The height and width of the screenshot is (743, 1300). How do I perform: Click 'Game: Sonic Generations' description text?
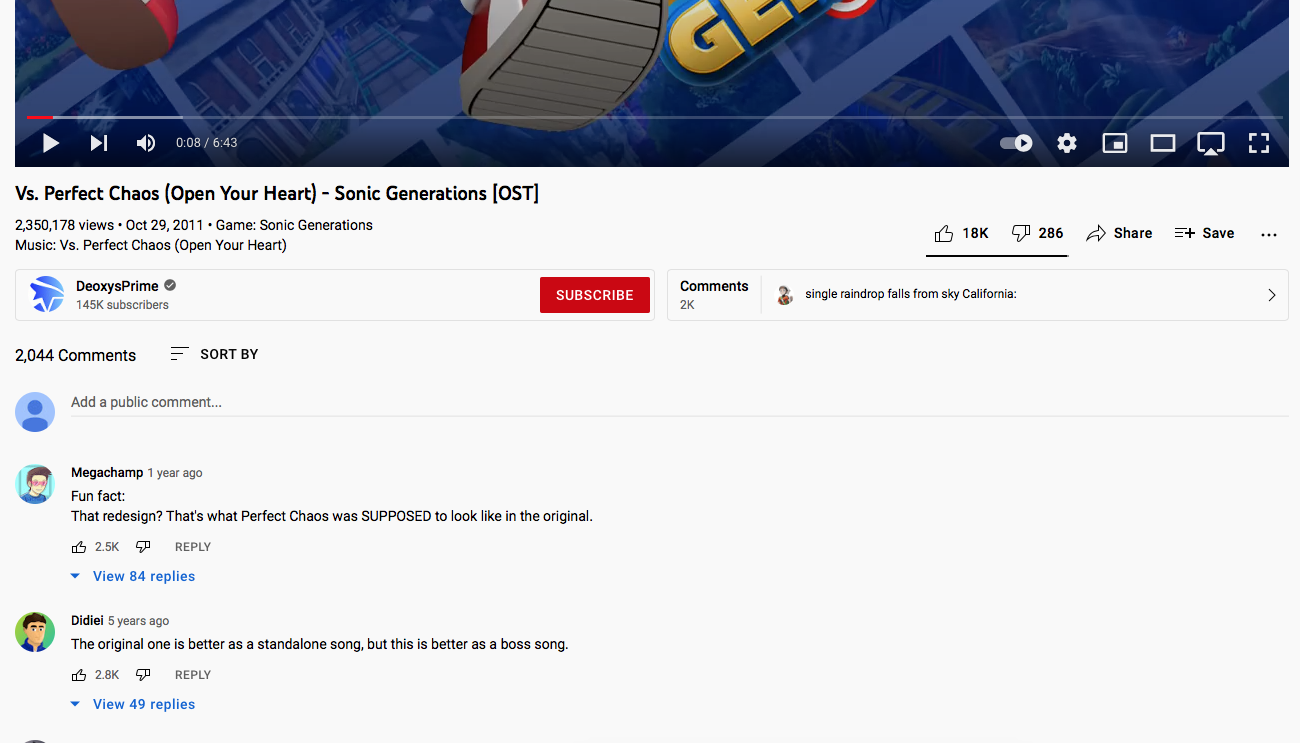coord(294,225)
